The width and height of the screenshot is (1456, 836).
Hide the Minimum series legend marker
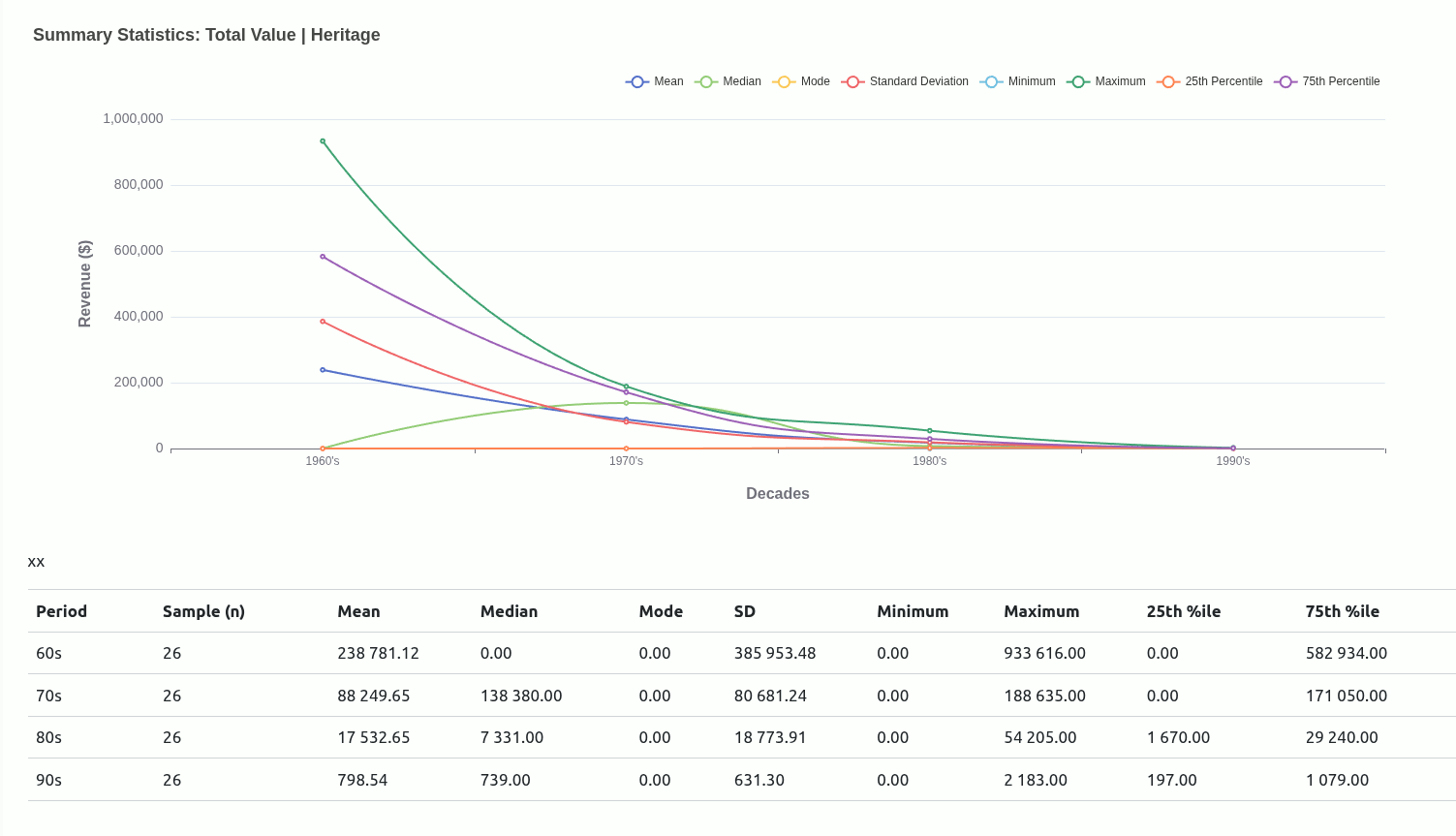pos(991,82)
